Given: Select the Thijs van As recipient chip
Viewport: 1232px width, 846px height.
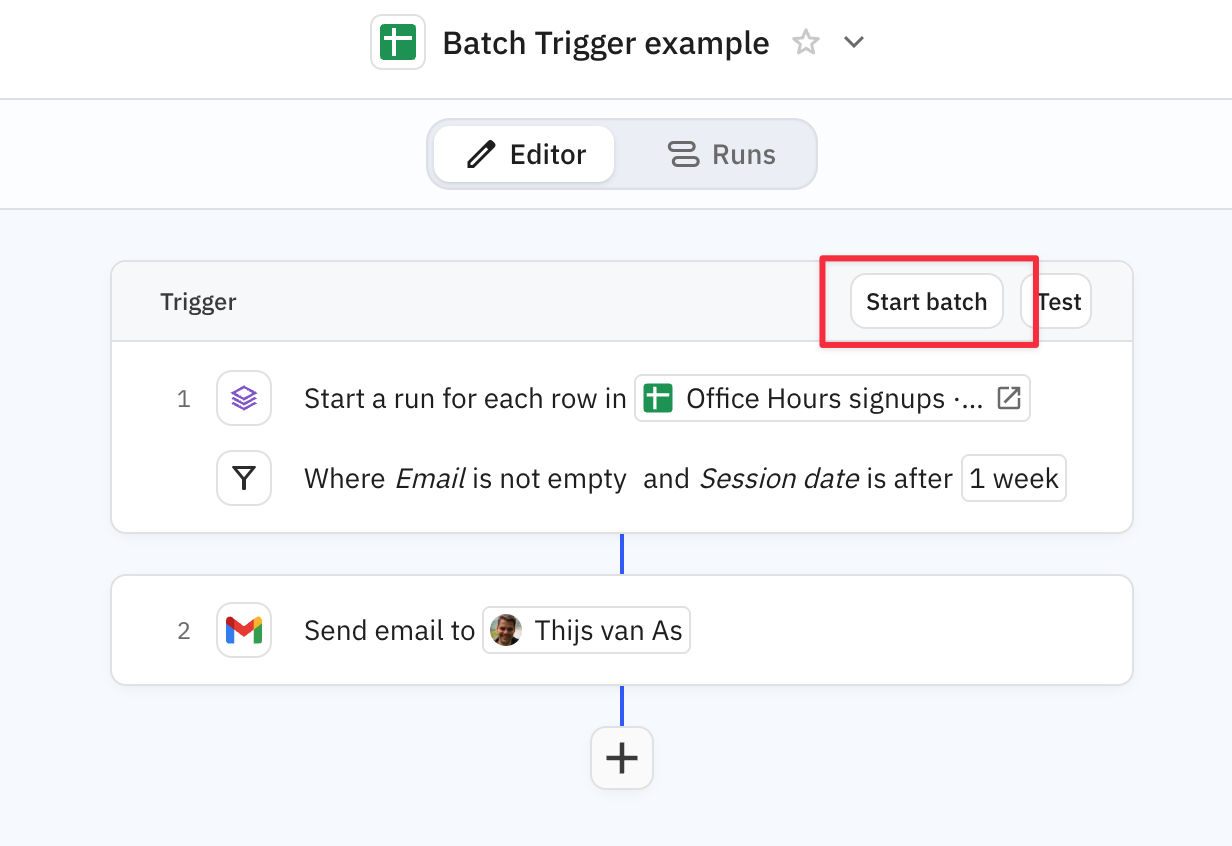Looking at the screenshot, I should pyautogui.click(x=586, y=631).
